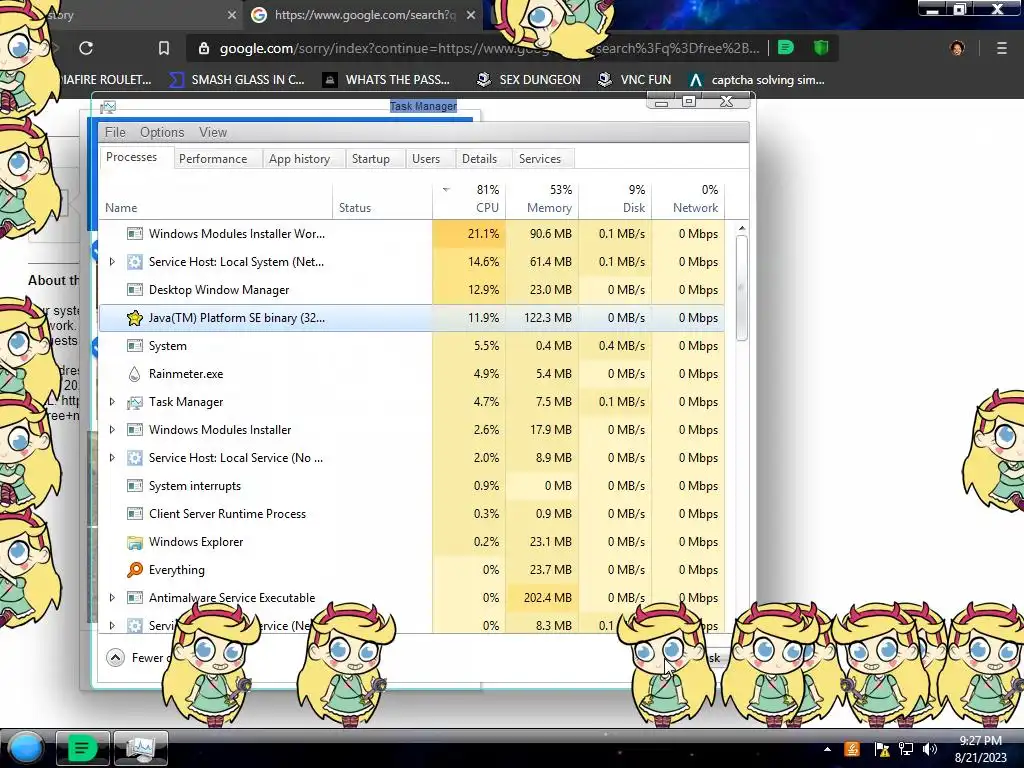Open the captcha solving sim... bookmark
Screen dimensions: 1024x768
tap(758, 80)
